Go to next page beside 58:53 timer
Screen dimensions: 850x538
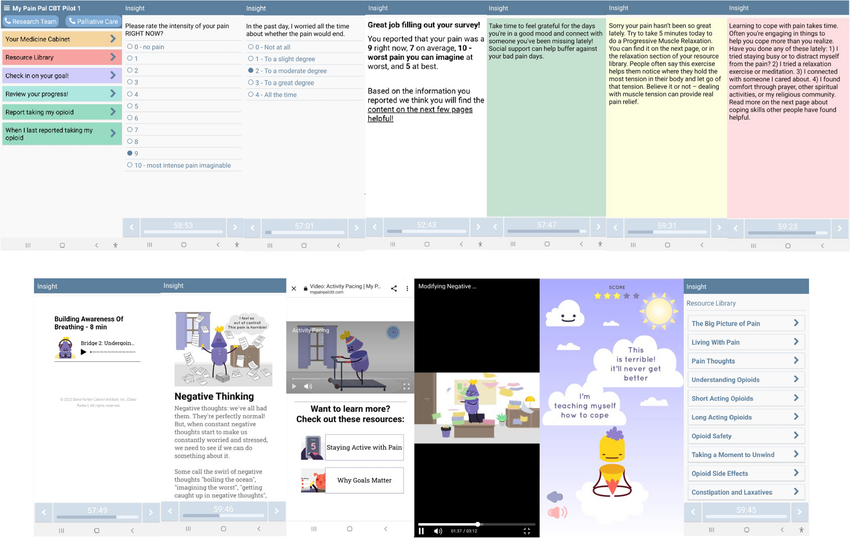(235, 227)
